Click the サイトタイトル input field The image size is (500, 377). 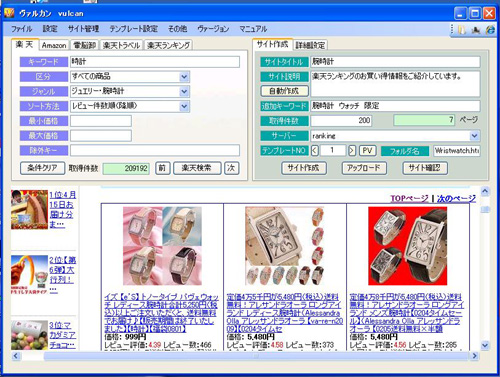(395, 62)
